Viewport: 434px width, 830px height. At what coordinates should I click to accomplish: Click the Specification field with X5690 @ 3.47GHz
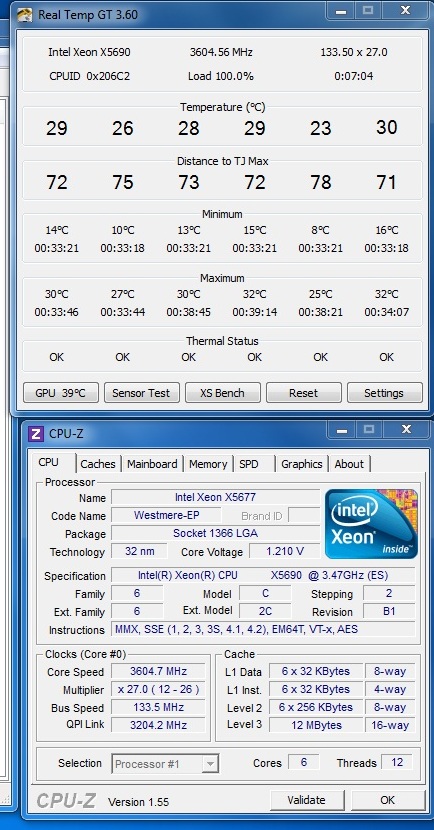click(264, 575)
